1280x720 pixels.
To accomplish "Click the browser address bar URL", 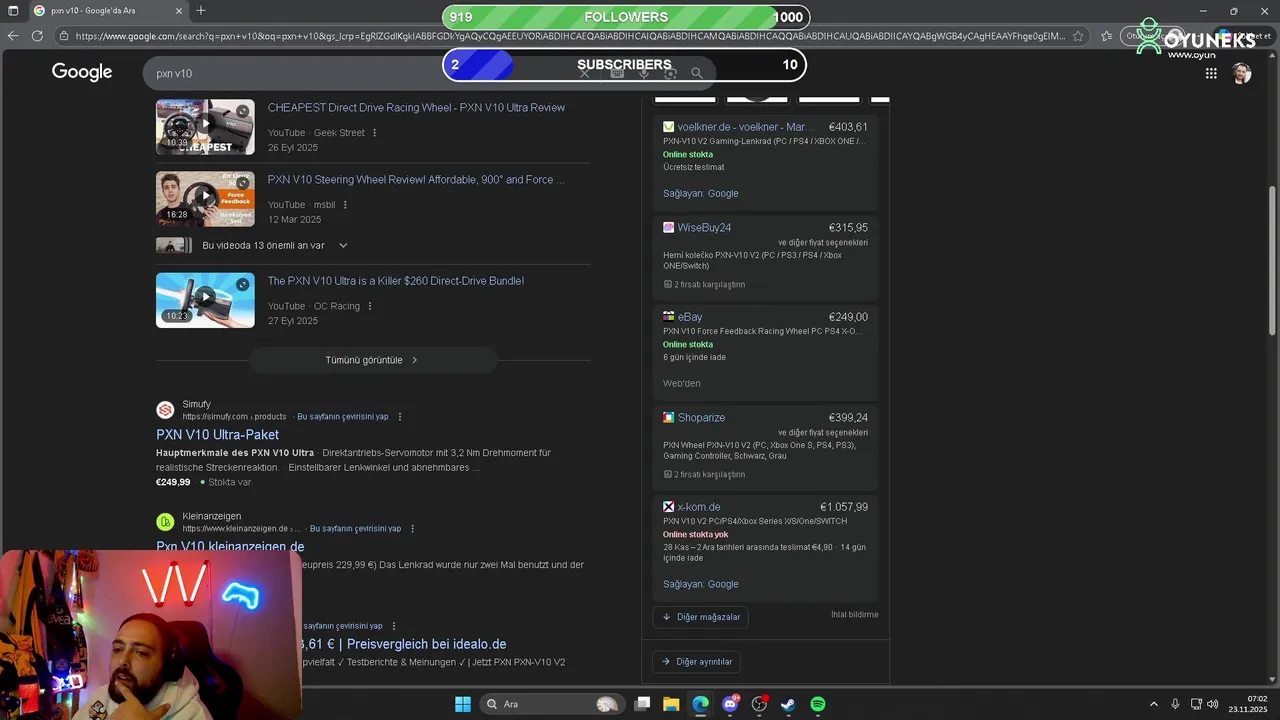I will point(570,36).
